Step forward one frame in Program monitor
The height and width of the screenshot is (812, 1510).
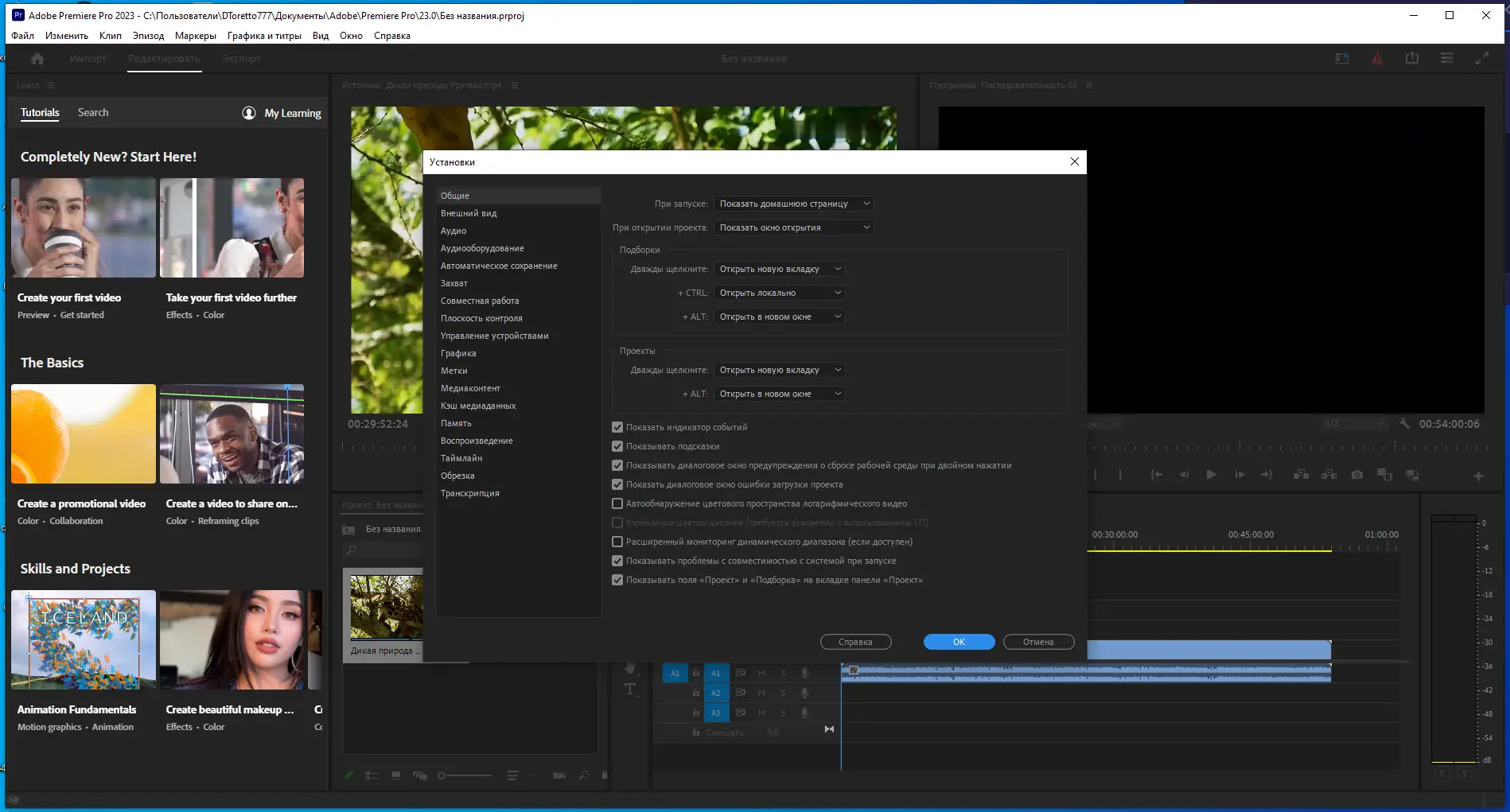pyautogui.click(x=1240, y=475)
